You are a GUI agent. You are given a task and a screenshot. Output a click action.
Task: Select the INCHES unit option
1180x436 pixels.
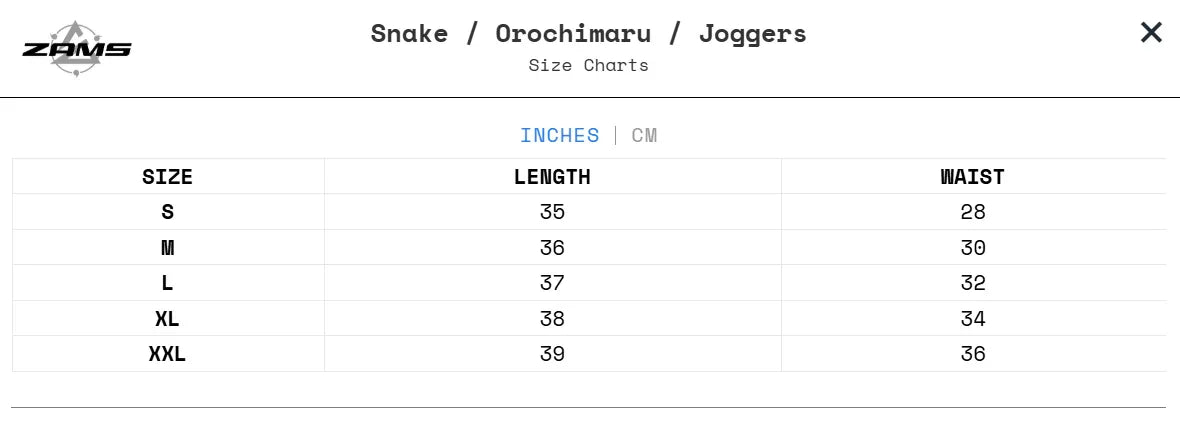[559, 136]
